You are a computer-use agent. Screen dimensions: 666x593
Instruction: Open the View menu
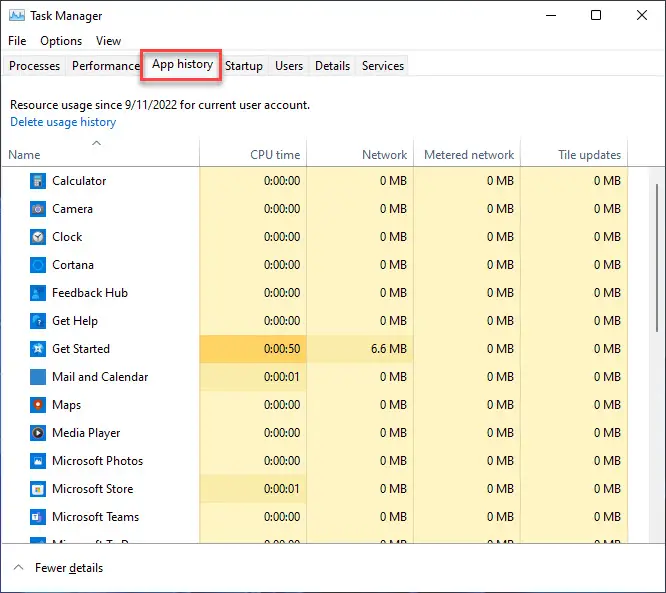coord(108,41)
